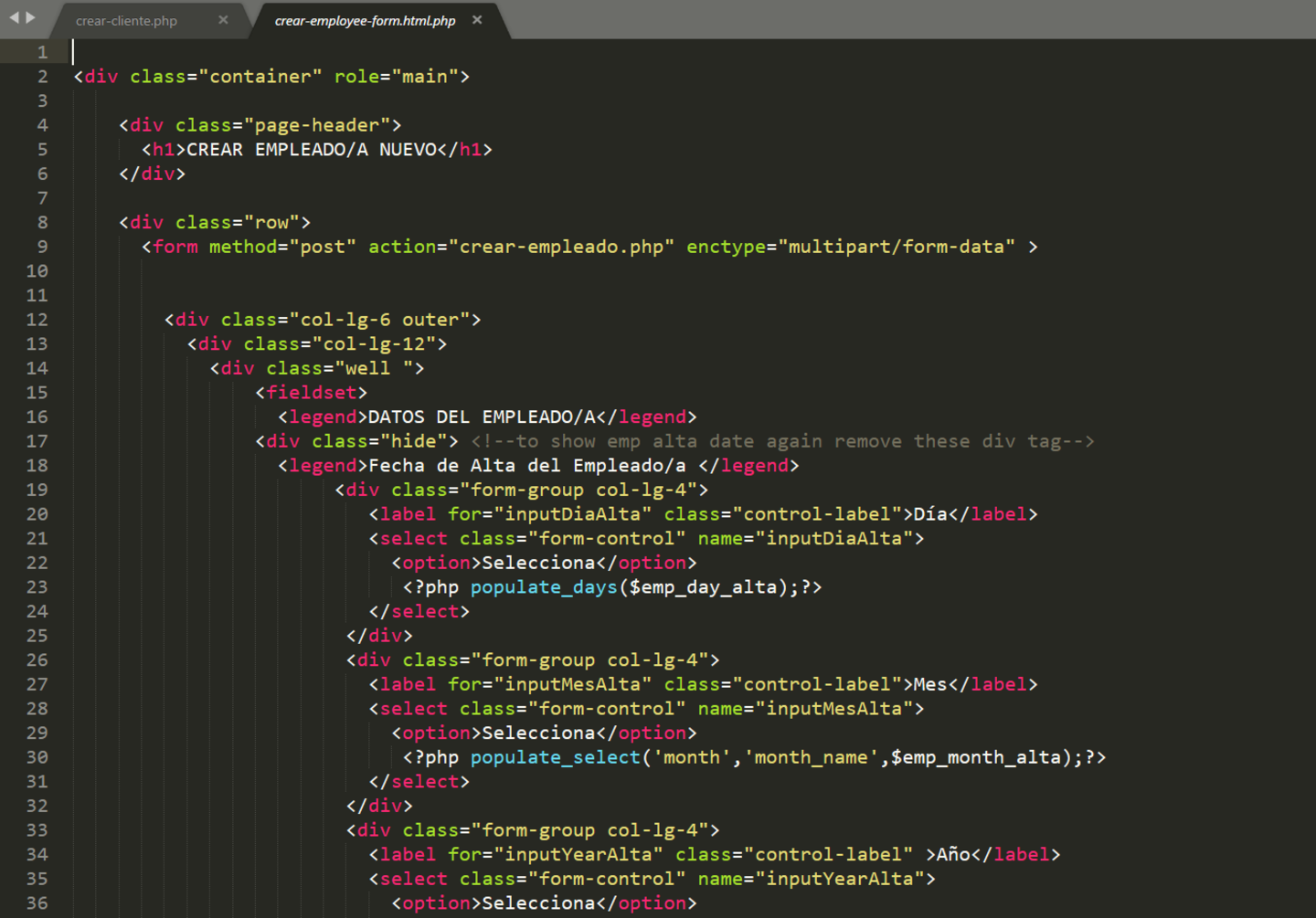Screen dimensions: 1316x918
Task: Click the method="post" attribute value
Action: point(323,247)
